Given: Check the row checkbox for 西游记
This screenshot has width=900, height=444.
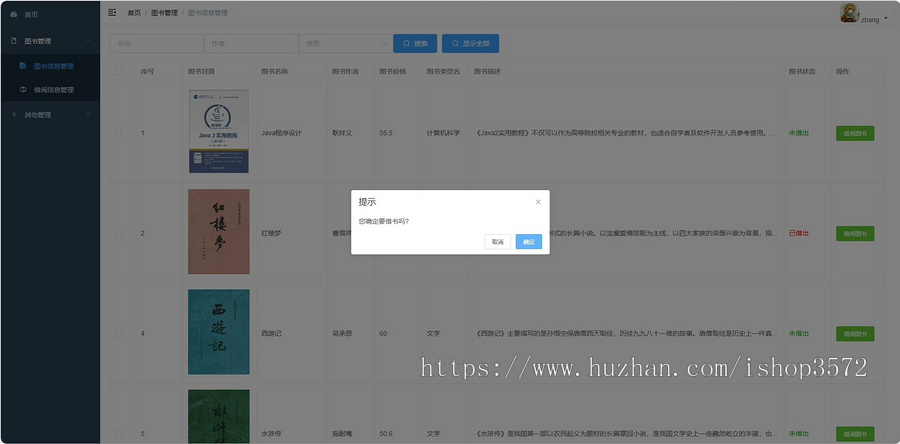Looking at the screenshot, I should [x=118, y=333].
